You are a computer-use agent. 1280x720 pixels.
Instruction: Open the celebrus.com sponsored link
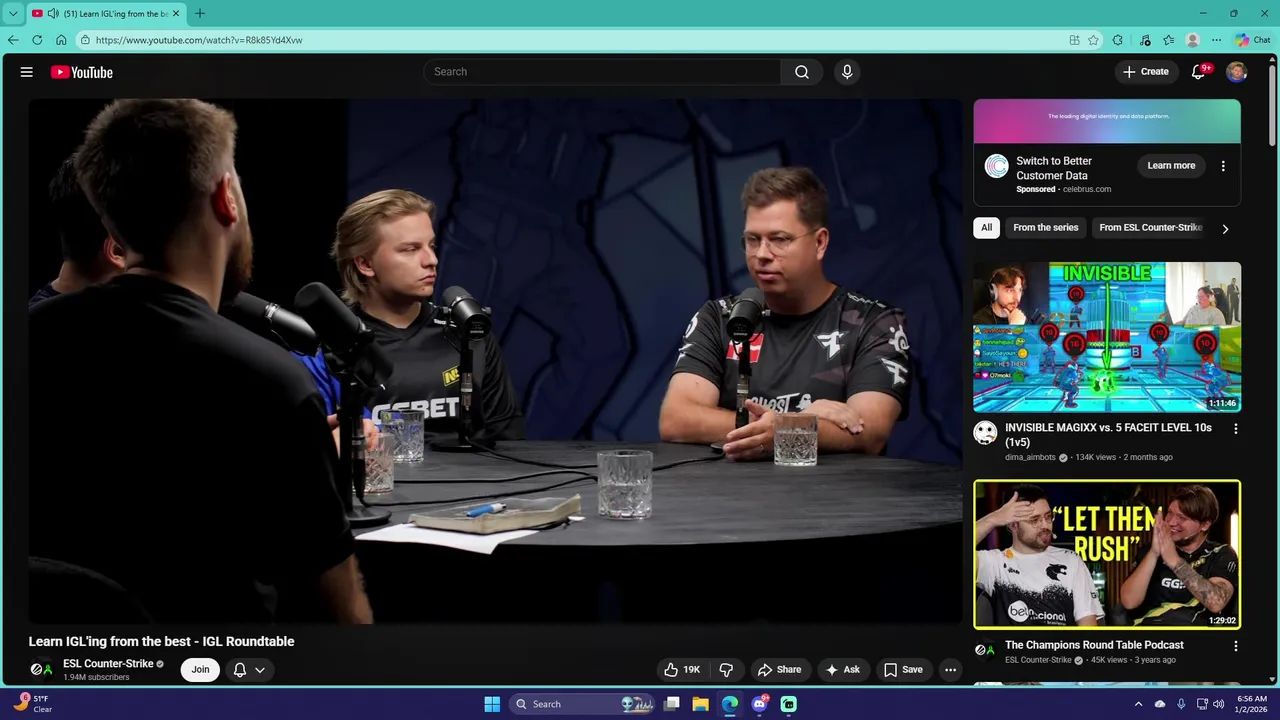[1087, 189]
